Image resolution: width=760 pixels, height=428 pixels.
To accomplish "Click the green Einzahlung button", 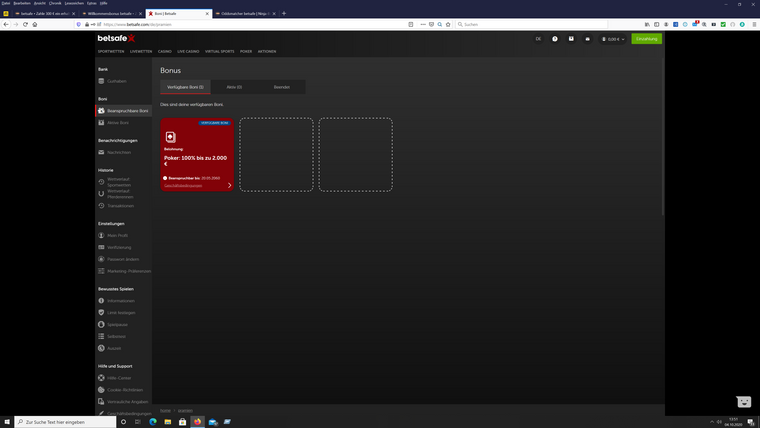I will coord(647,39).
